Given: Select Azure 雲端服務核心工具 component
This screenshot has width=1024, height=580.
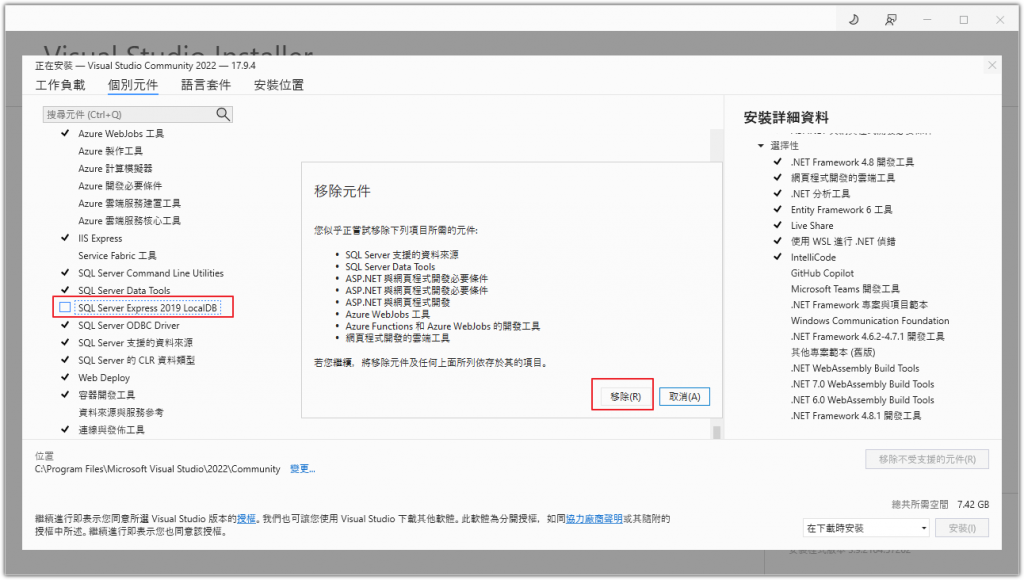Looking at the screenshot, I should point(129,221).
